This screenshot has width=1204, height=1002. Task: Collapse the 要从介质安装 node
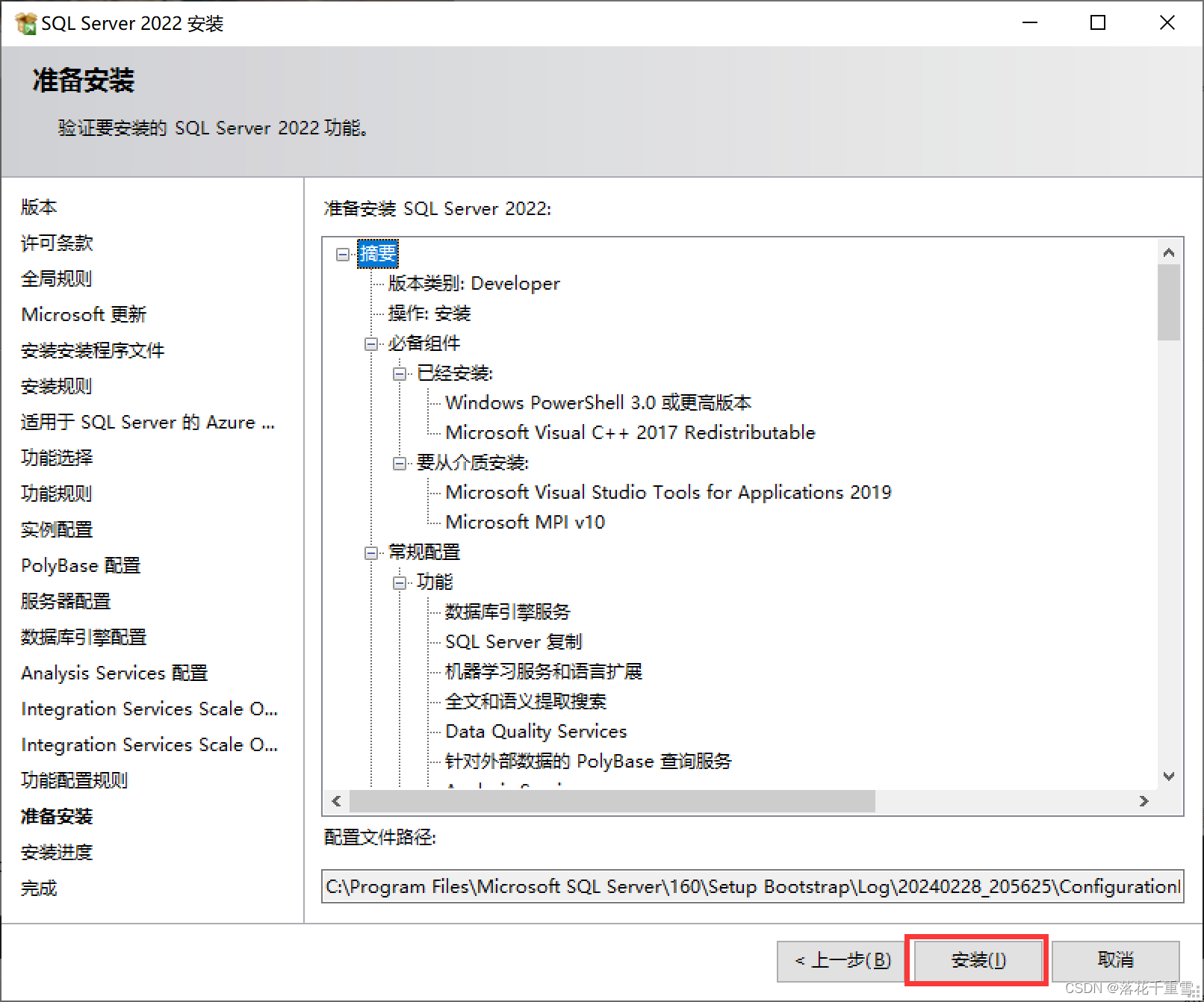[x=400, y=464]
